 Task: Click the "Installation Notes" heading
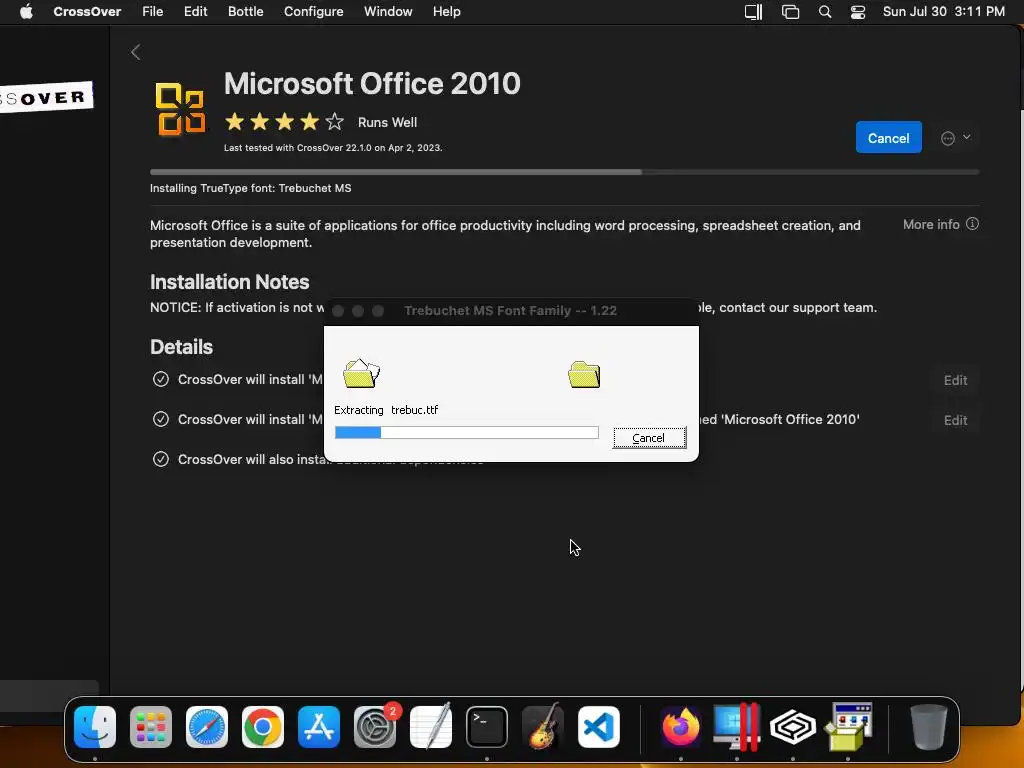(x=229, y=281)
